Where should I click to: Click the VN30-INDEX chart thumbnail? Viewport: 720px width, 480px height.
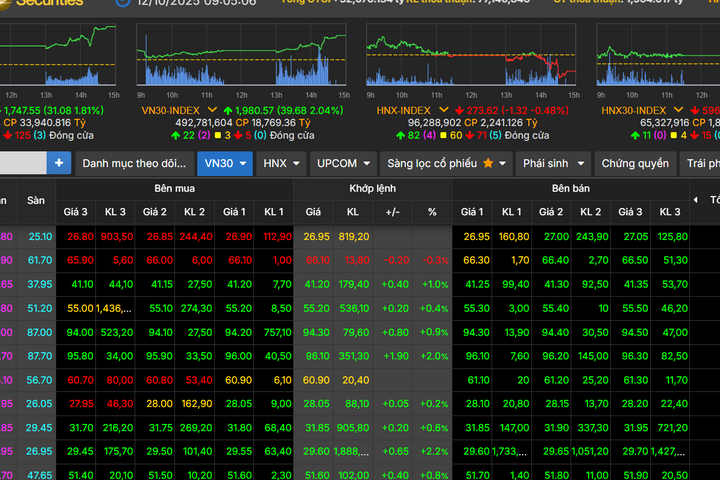click(241, 55)
